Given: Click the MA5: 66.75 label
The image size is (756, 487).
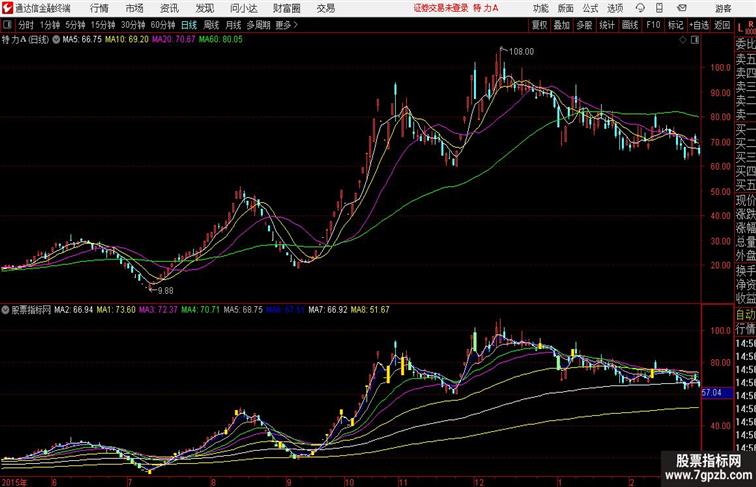Looking at the screenshot, I should (82, 40).
